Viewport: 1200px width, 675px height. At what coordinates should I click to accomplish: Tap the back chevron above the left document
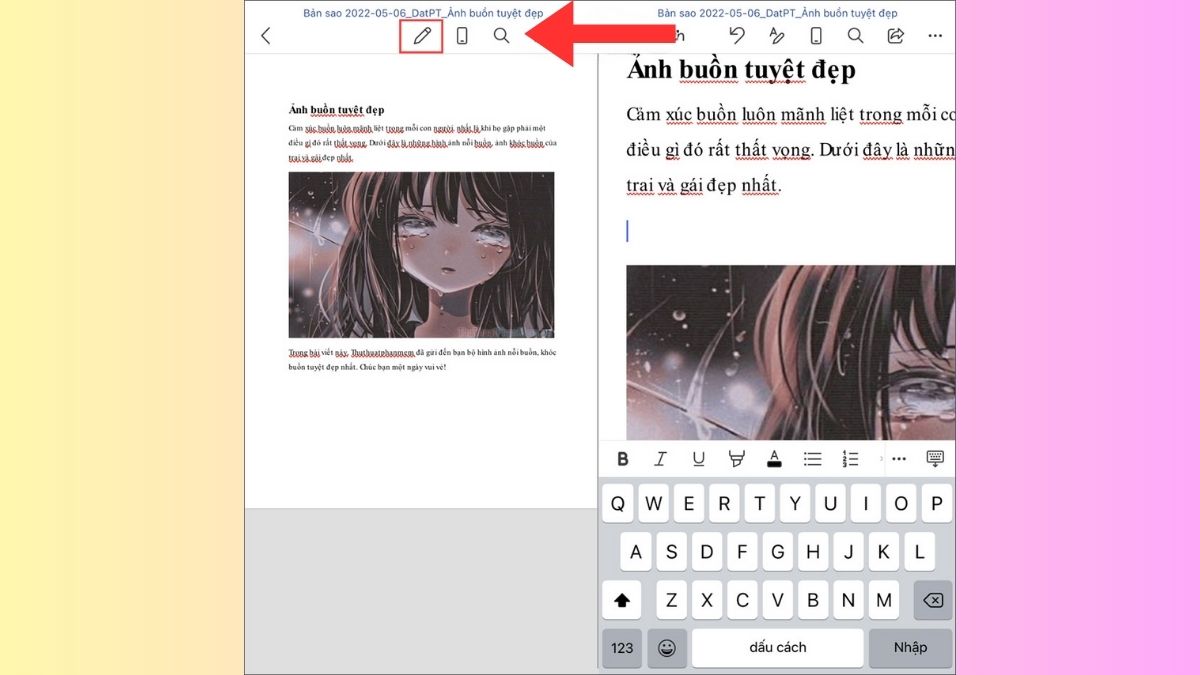[264, 35]
